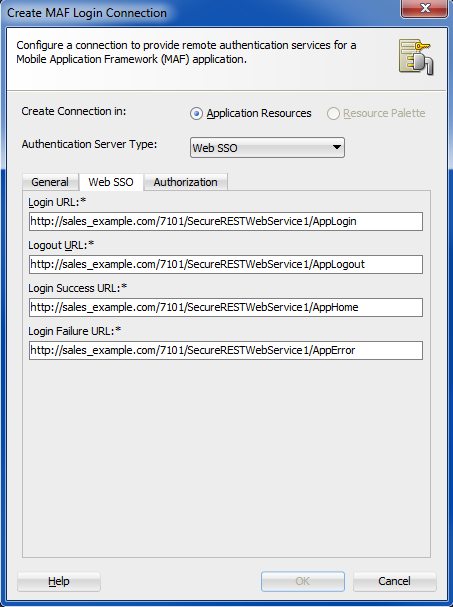Open the Authentication Server Type dropdown
This screenshot has height=607, width=453.
pos(267,147)
